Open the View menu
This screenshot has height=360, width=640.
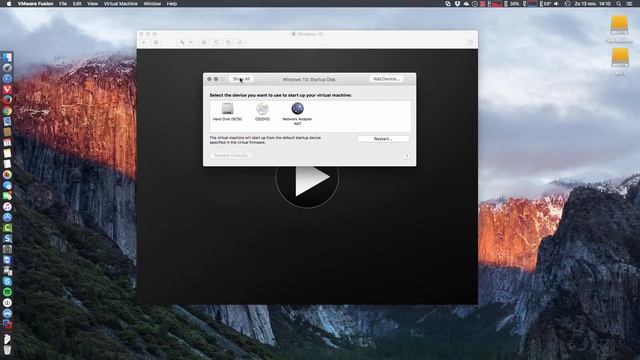[93, 4]
